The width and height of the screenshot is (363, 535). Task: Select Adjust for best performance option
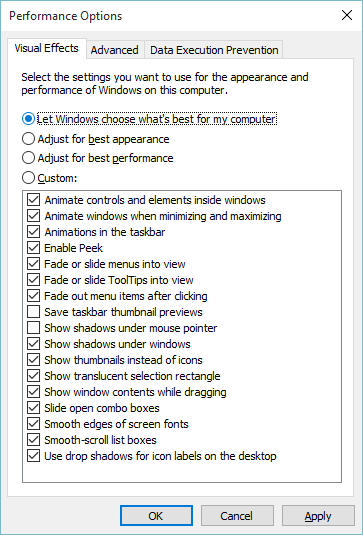click(28, 158)
